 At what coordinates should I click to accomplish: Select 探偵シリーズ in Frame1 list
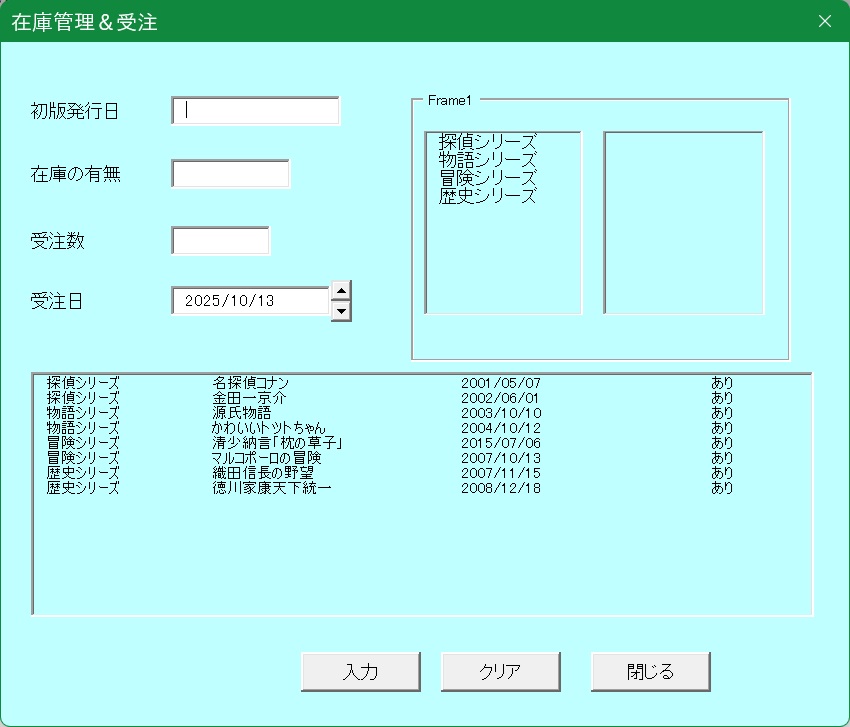point(488,142)
